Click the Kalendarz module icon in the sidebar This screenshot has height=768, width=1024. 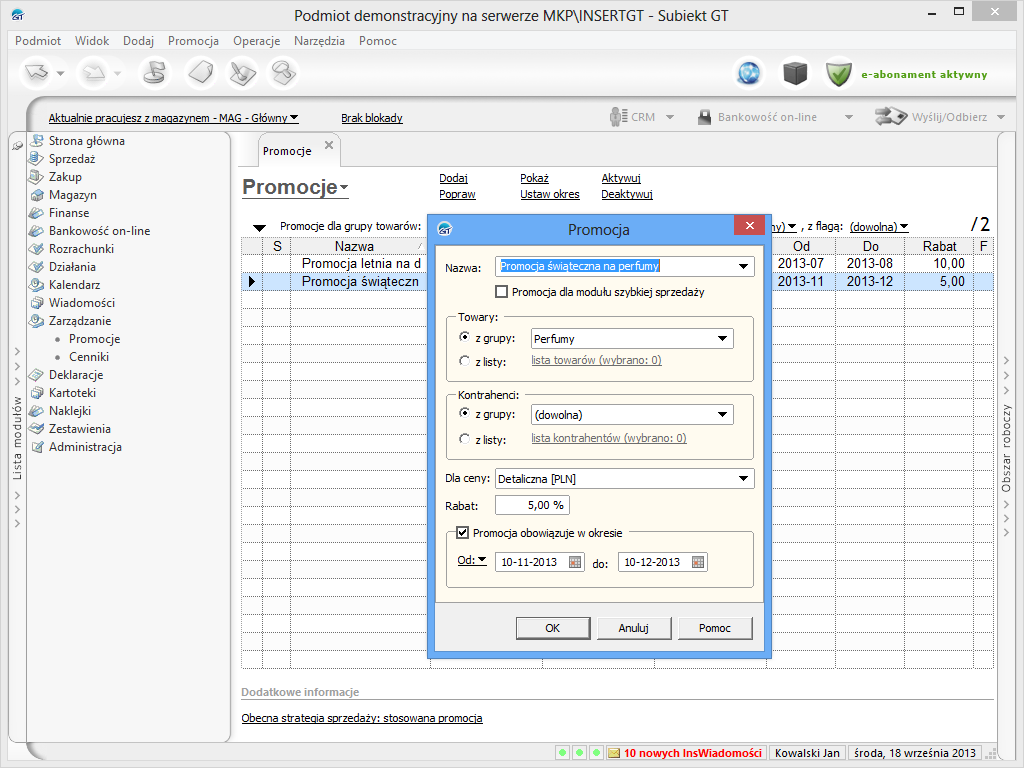(37, 285)
